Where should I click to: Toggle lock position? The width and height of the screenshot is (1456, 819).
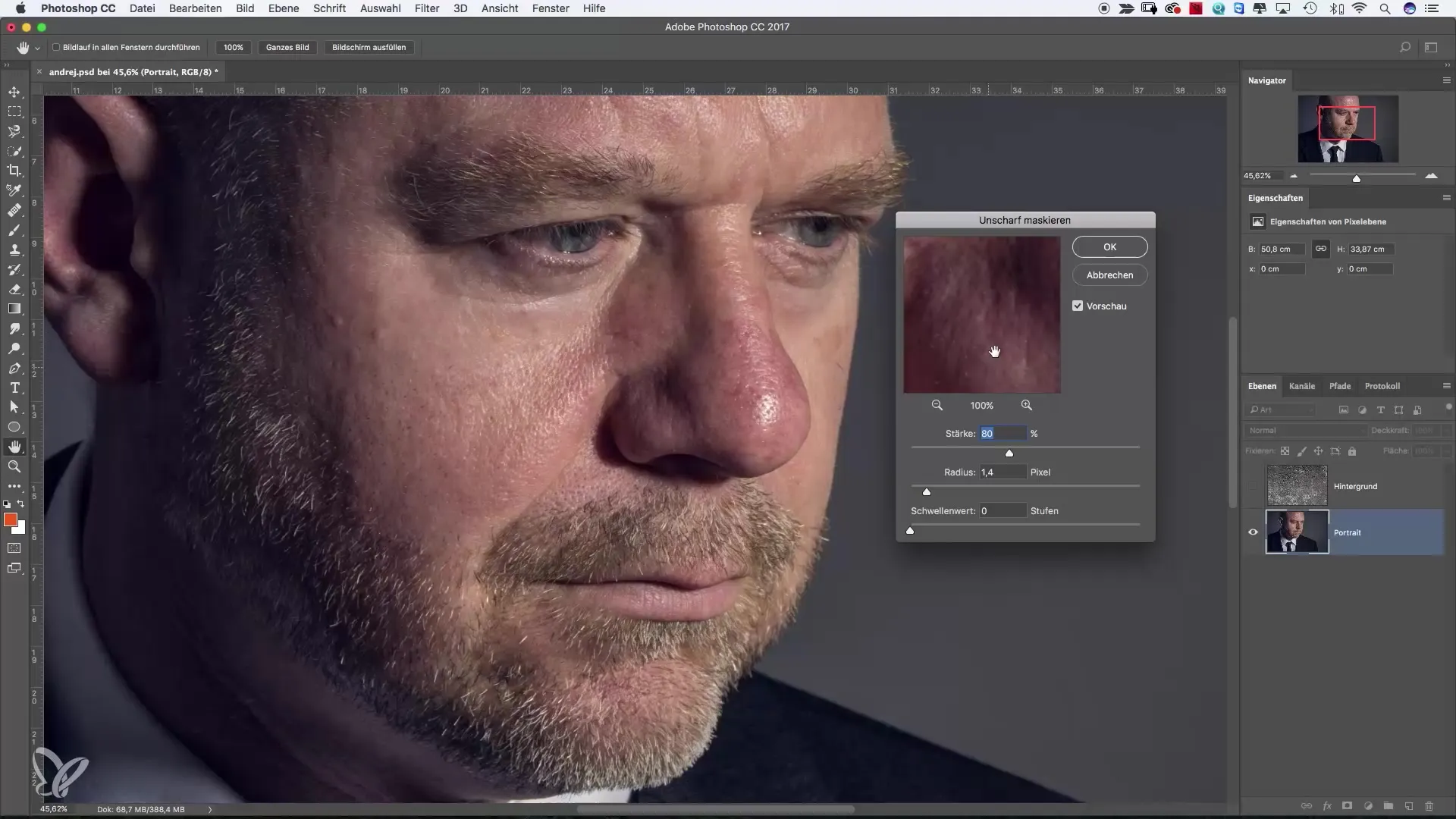point(1318,451)
